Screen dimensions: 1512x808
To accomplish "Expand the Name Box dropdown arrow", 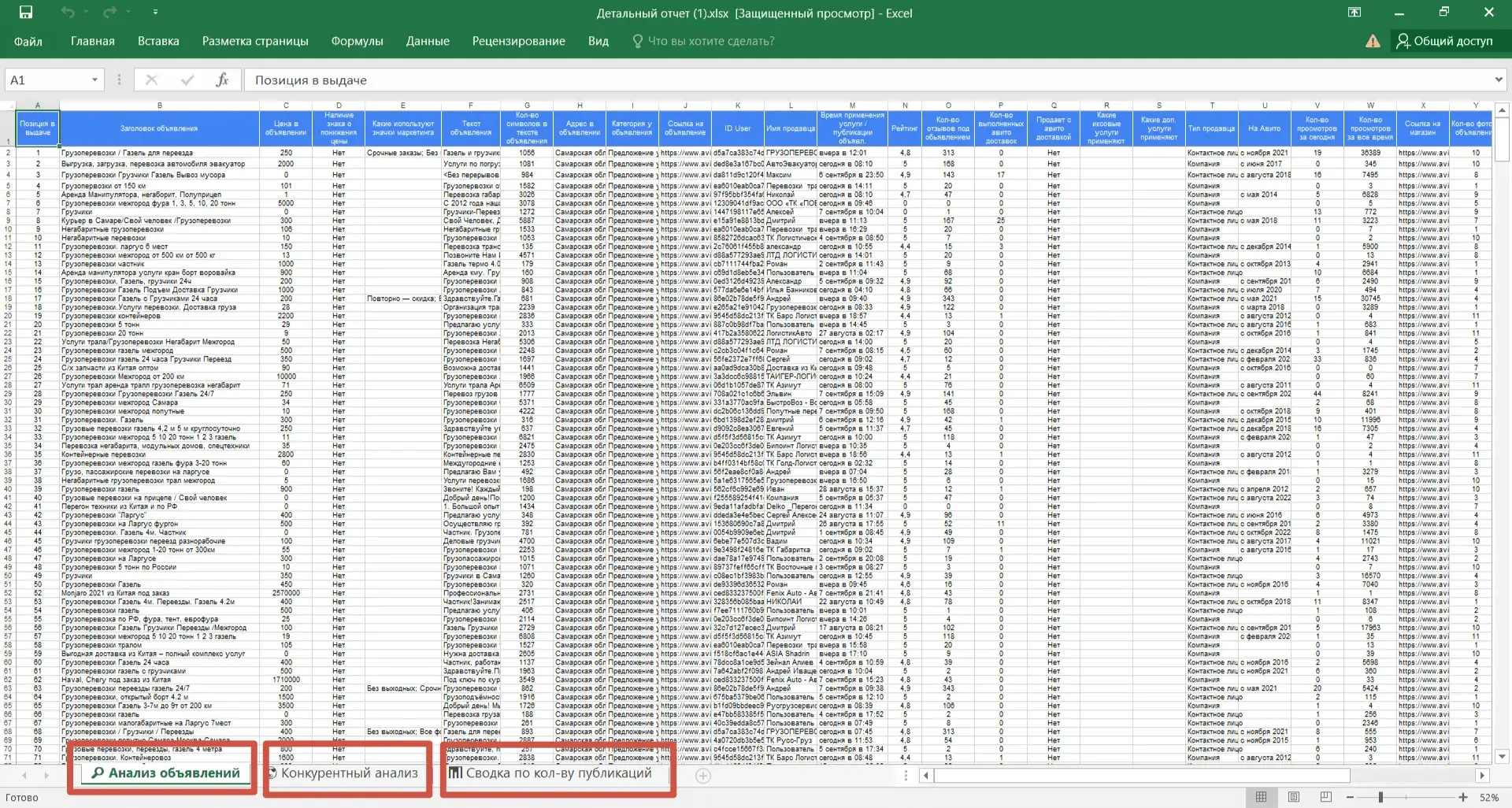I will pos(94,80).
